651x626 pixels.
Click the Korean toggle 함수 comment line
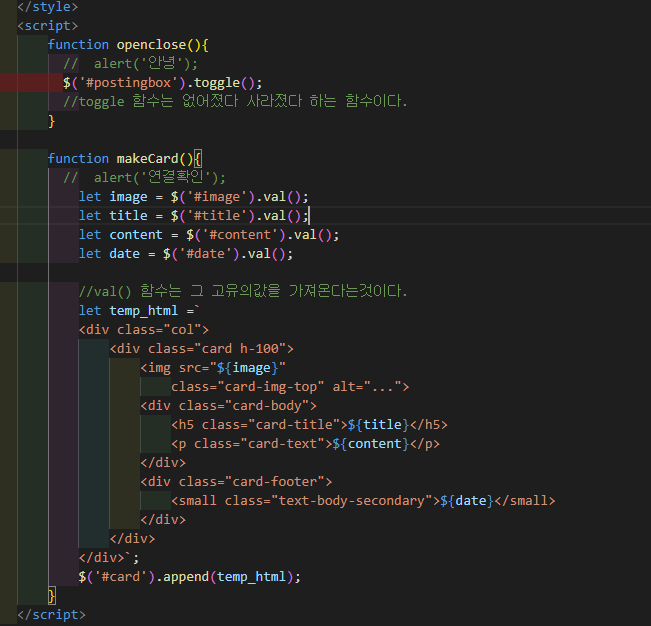235,101
